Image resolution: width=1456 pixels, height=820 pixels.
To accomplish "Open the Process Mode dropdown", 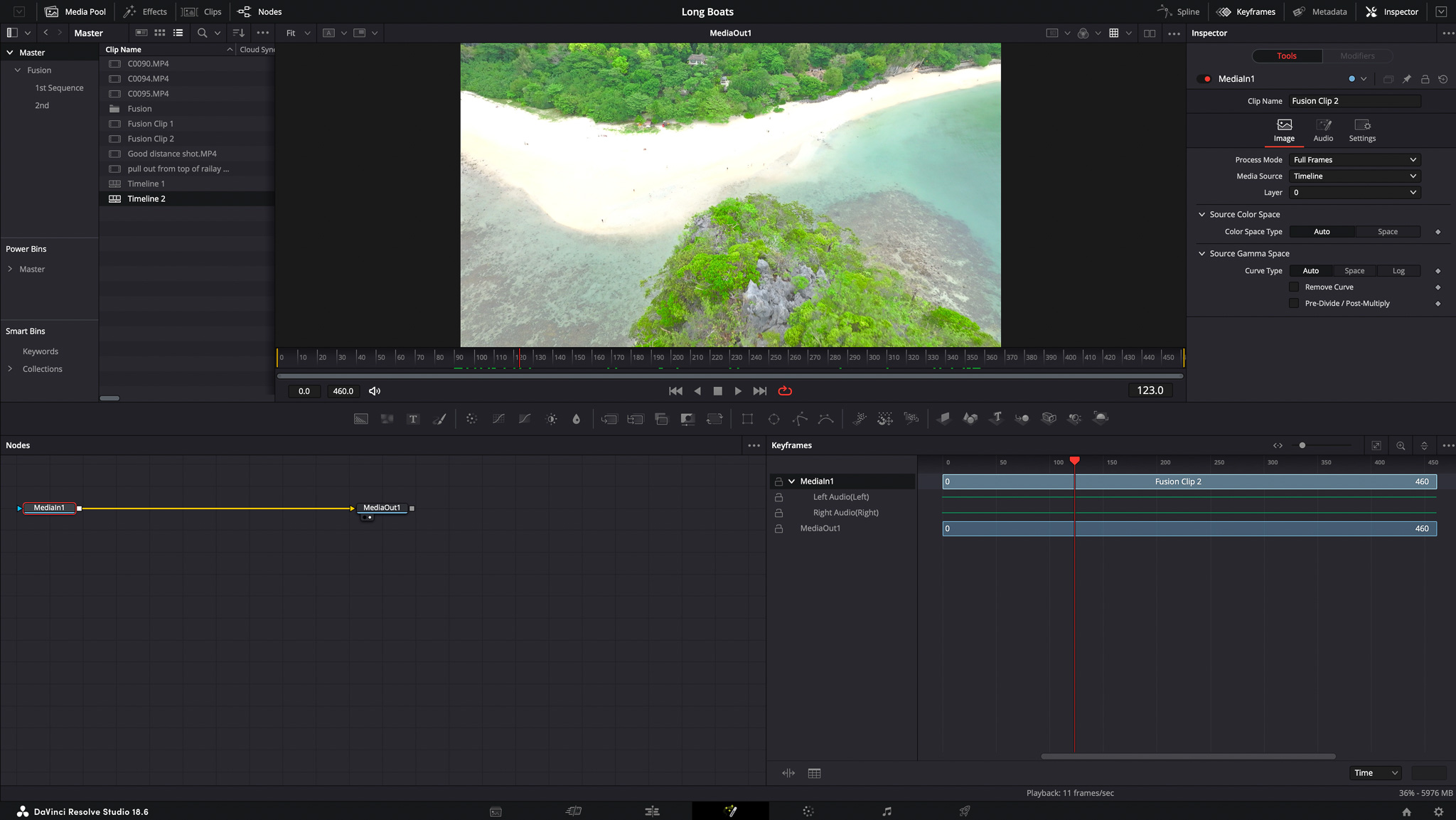I will (1354, 160).
